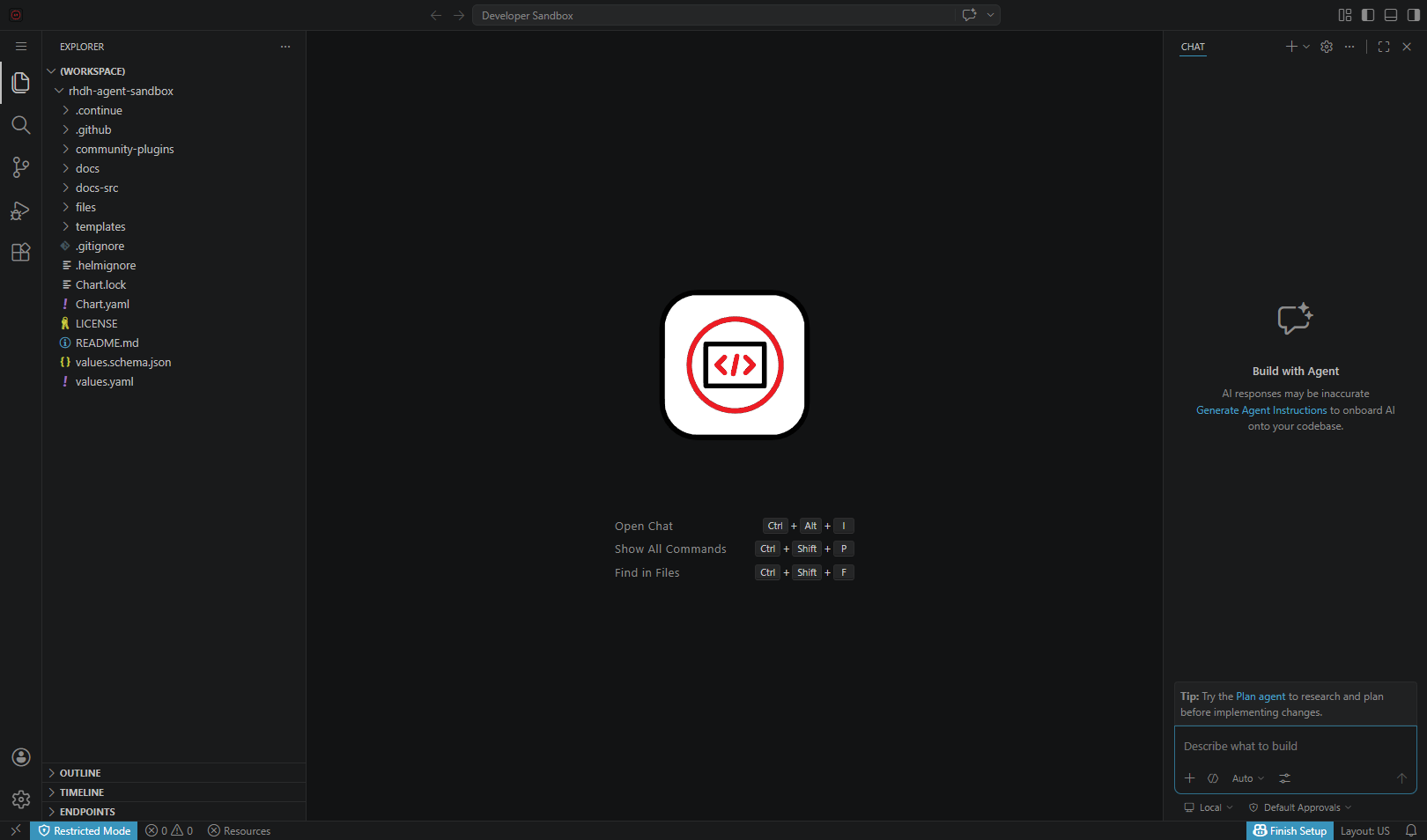The image size is (1427, 840).
Task: Open chat panel more actions ellipsis
Action: 1349,47
